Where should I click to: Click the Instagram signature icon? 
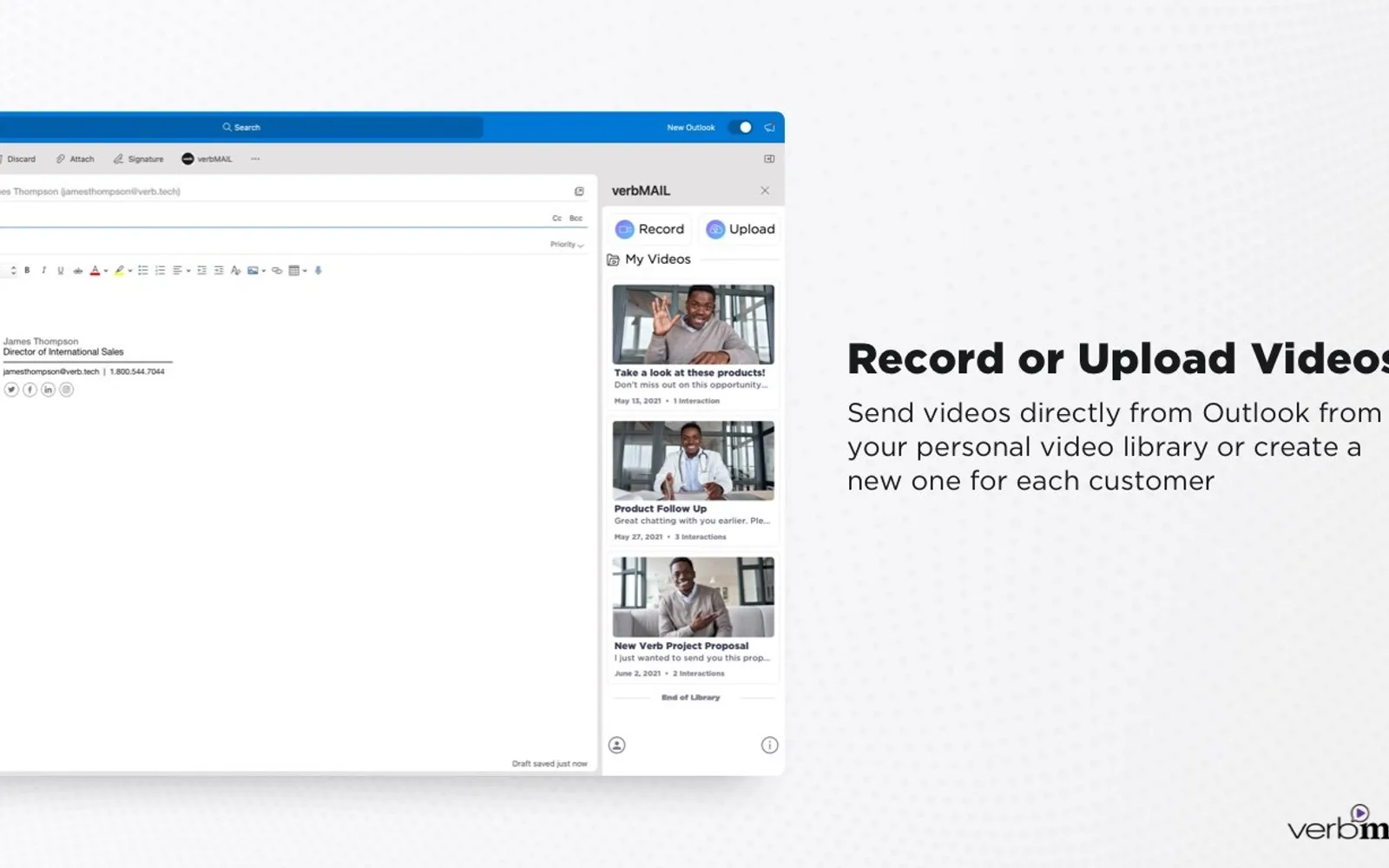coord(66,390)
